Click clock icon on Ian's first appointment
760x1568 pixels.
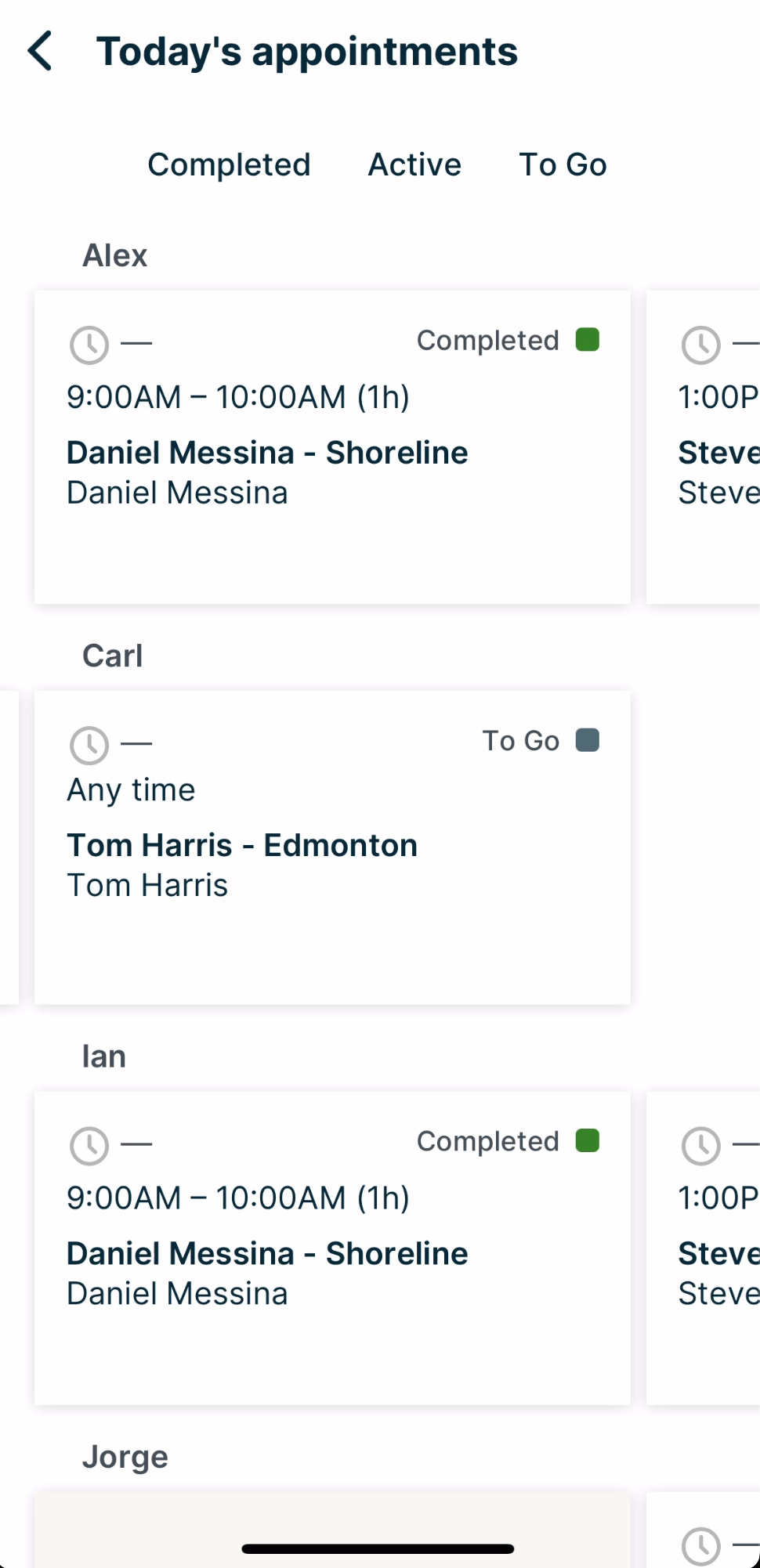[x=89, y=1146]
